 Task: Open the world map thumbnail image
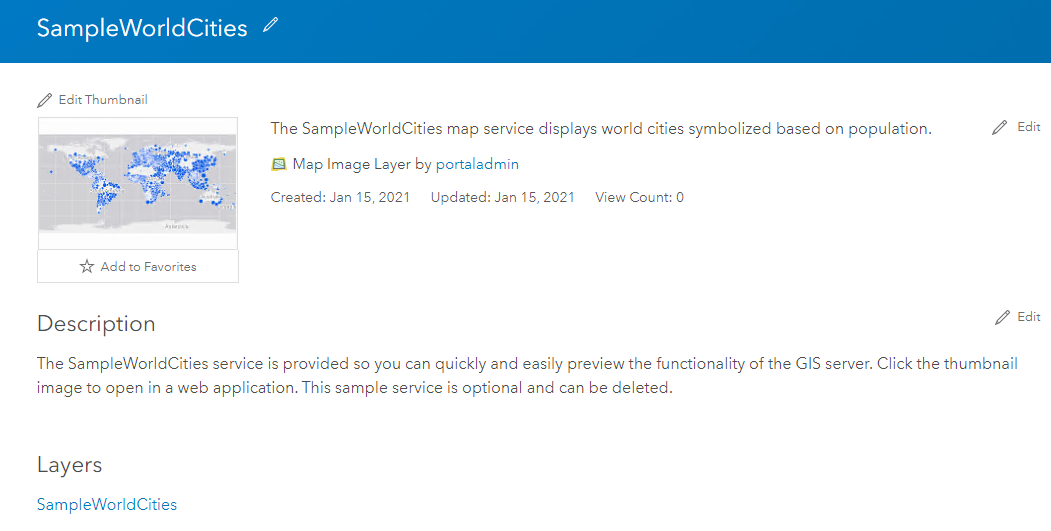[x=138, y=183]
